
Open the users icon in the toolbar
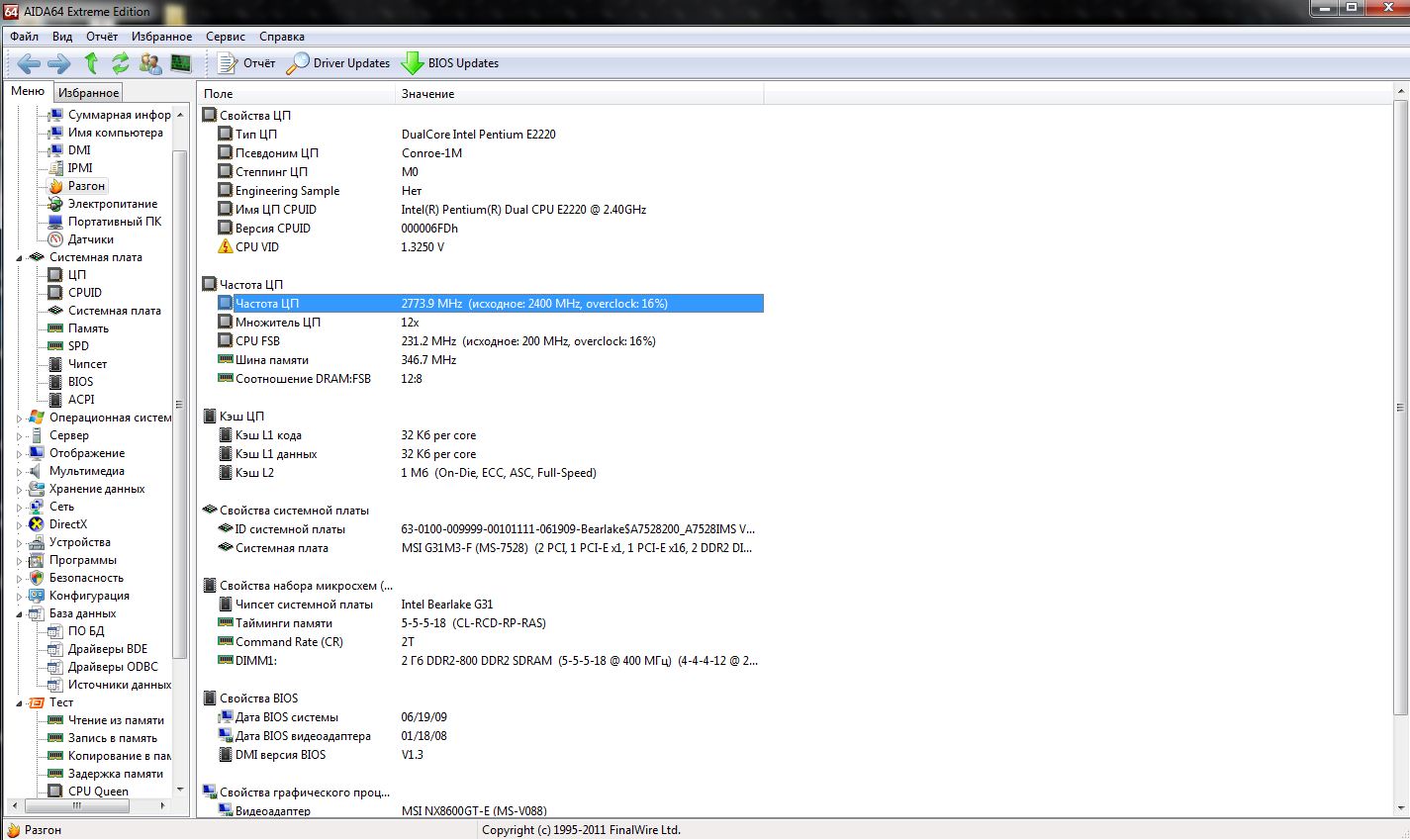coord(150,63)
